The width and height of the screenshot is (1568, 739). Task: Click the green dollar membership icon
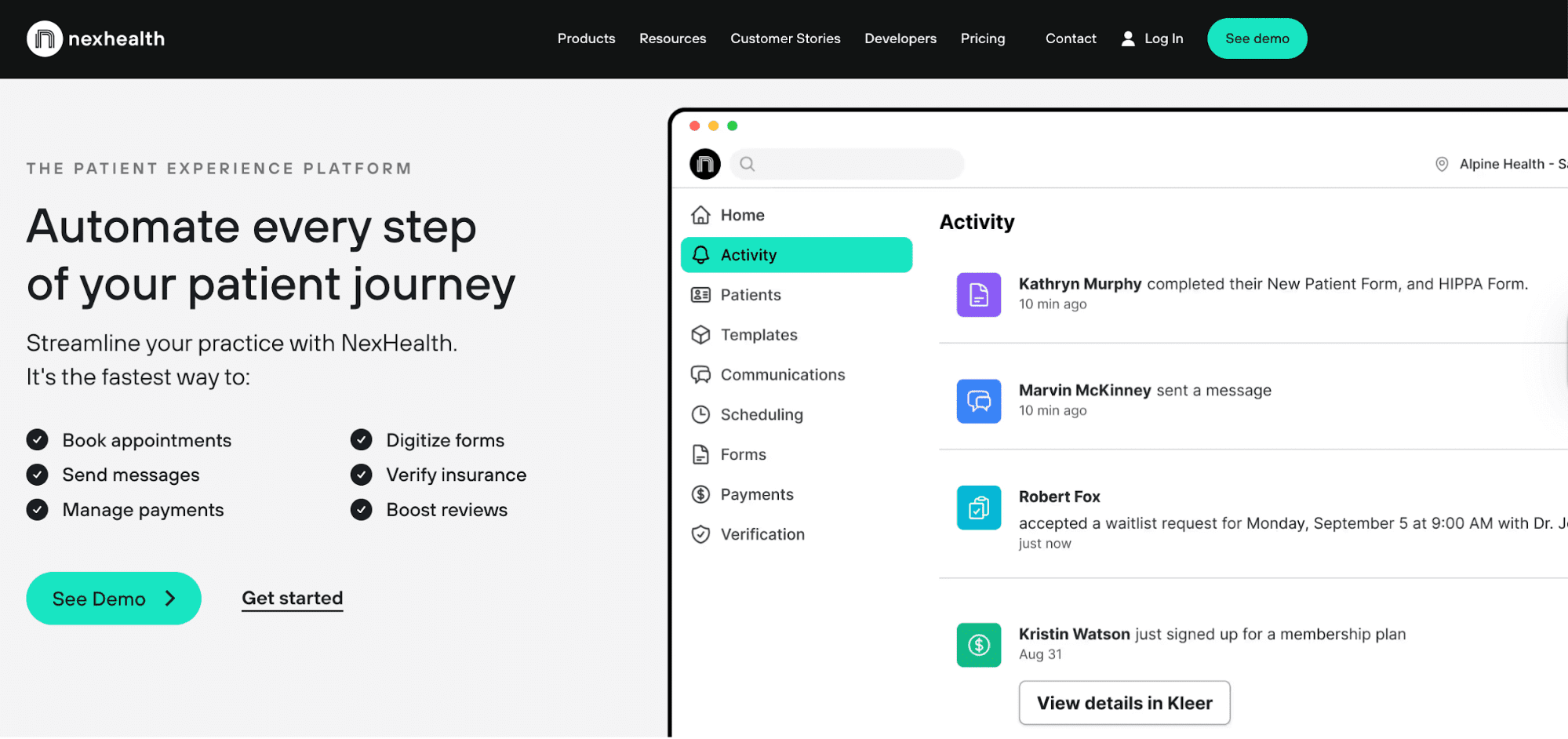coord(978,645)
